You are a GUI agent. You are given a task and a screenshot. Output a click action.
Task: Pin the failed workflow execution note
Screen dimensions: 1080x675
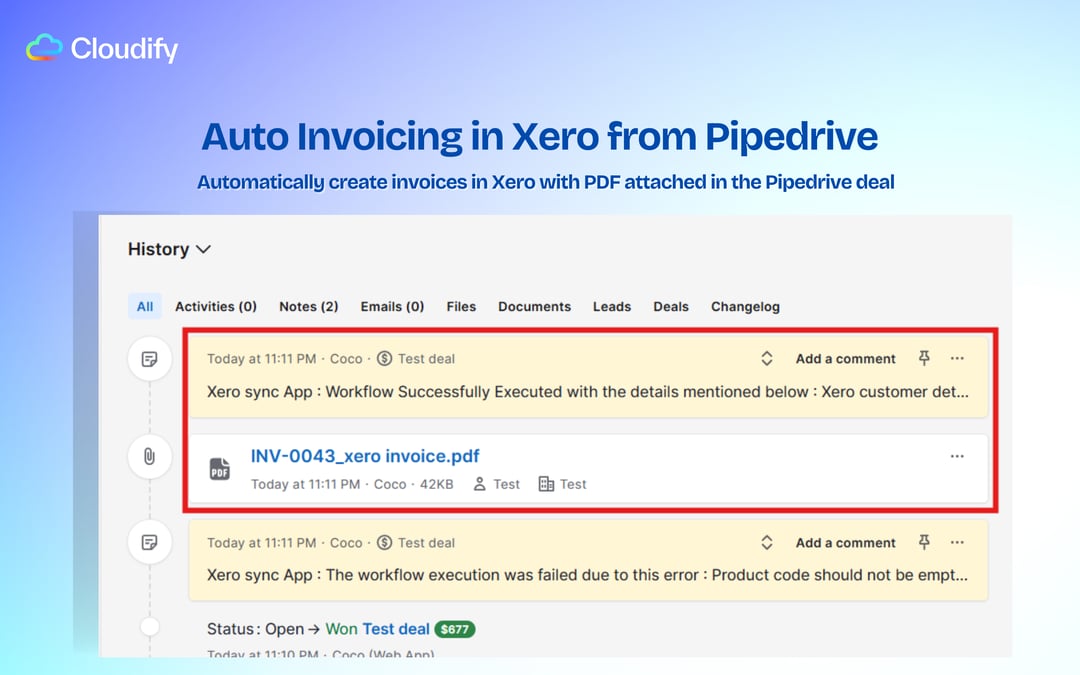923,542
